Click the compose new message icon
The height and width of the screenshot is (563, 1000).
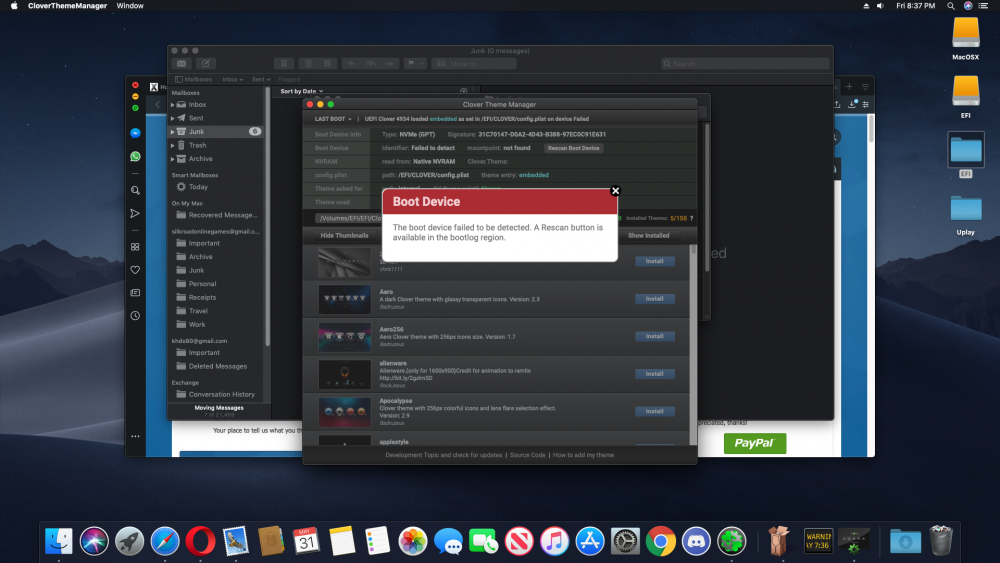(206, 64)
